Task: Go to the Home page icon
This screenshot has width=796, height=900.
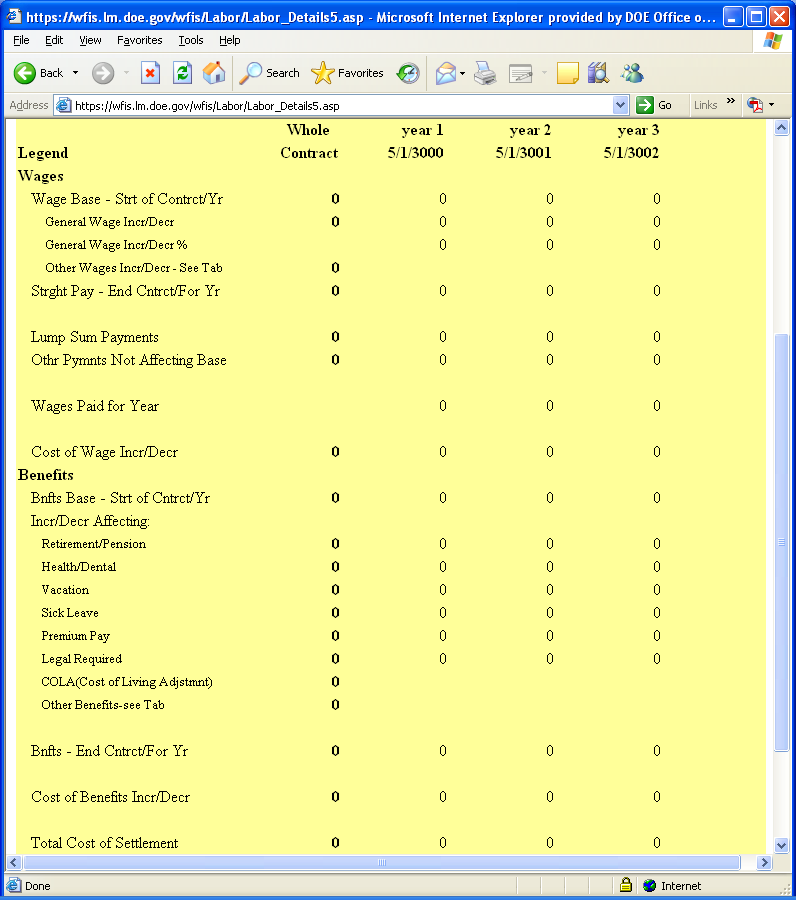Action: [x=214, y=73]
